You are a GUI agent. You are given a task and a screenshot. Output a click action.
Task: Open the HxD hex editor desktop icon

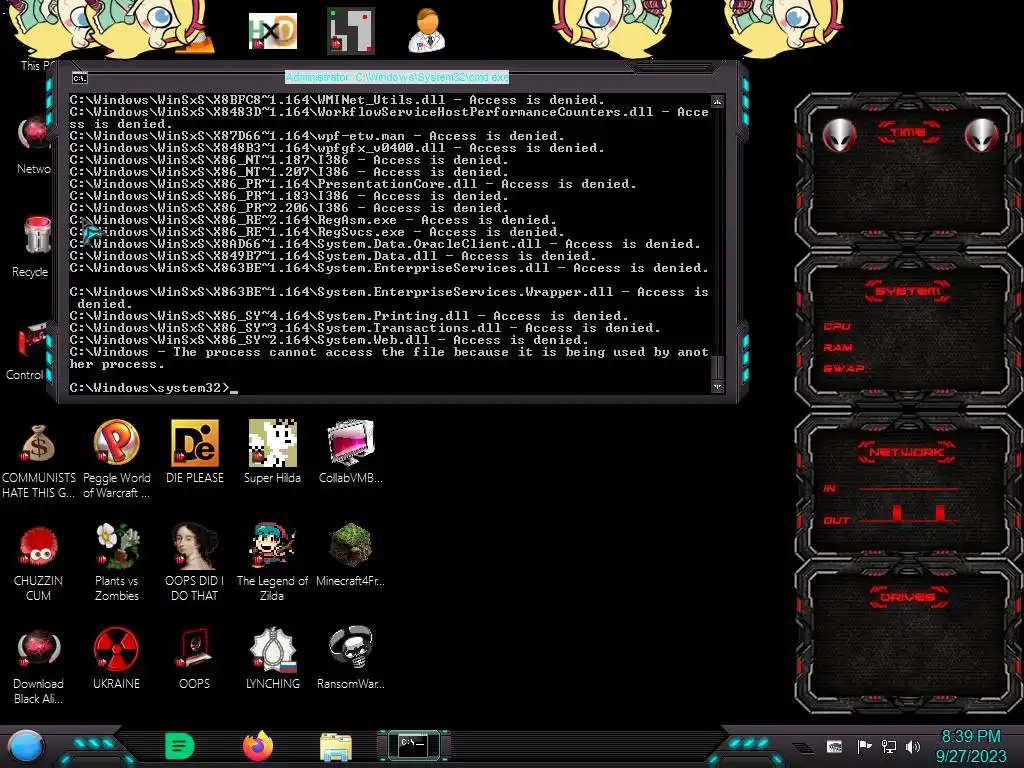pyautogui.click(x=273, y=31)
